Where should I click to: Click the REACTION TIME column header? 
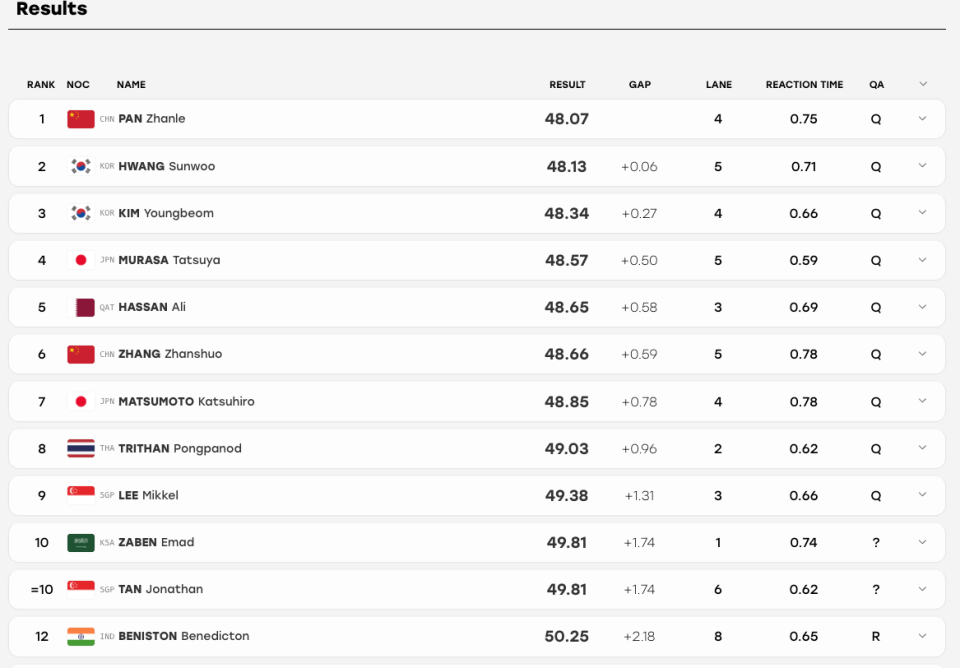[804, 84]
